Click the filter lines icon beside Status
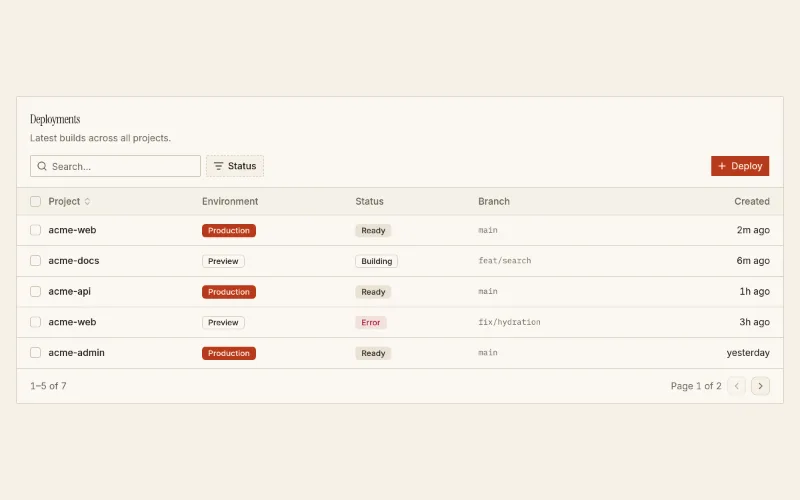Image resolution: width=800 pixels, height=500 pixels. pos(218,166)
